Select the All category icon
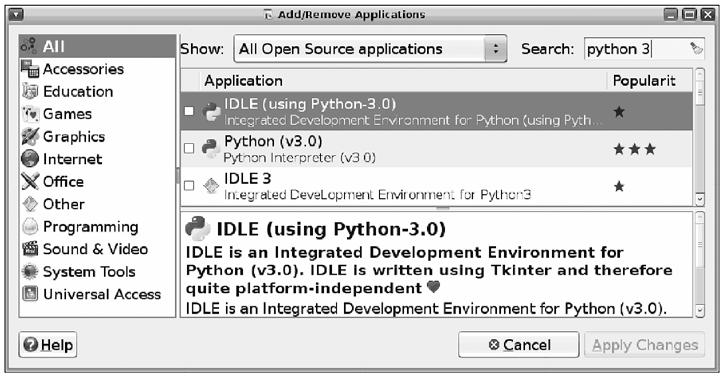The height and width of the screenshot is (377, 724). point(29,46)
